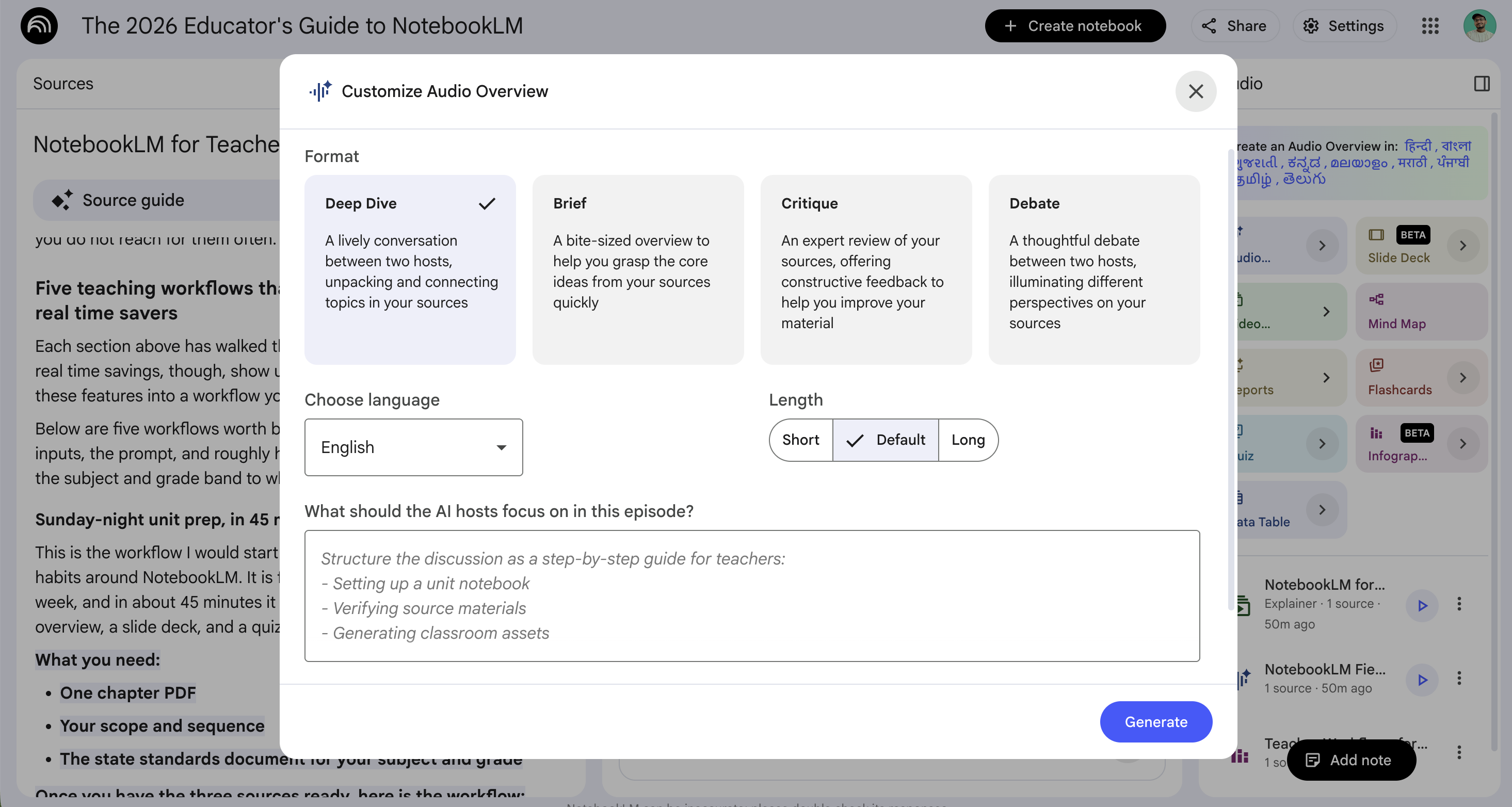Play the NotebookLM Fie... audio overview
This screenshot has width=1512, height=807.
tap(1422, 680)
